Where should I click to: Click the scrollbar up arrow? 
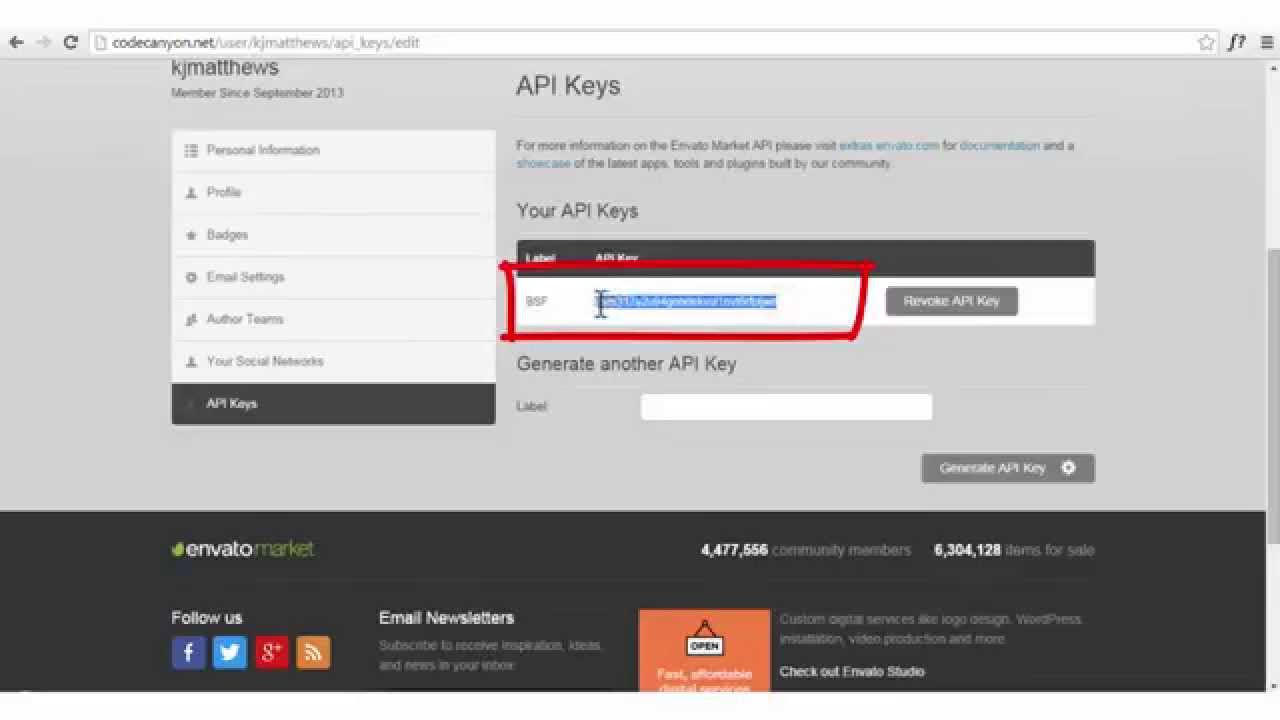coord(1272,67)
